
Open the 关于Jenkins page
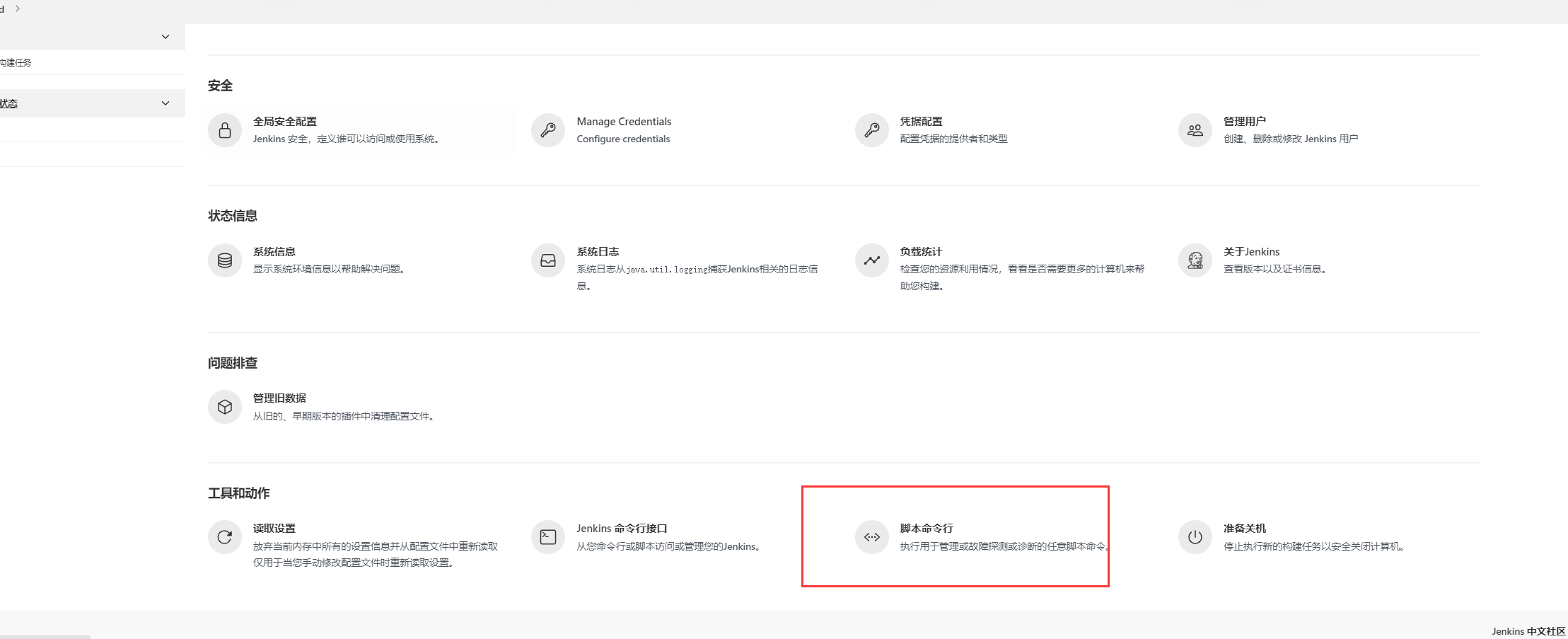click(1251, 252)
